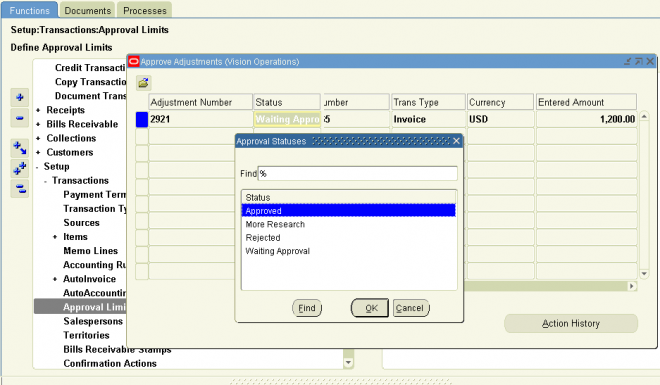
Task: Select Payment Terms in navigator tree
Action: click(x=94, y=195)
